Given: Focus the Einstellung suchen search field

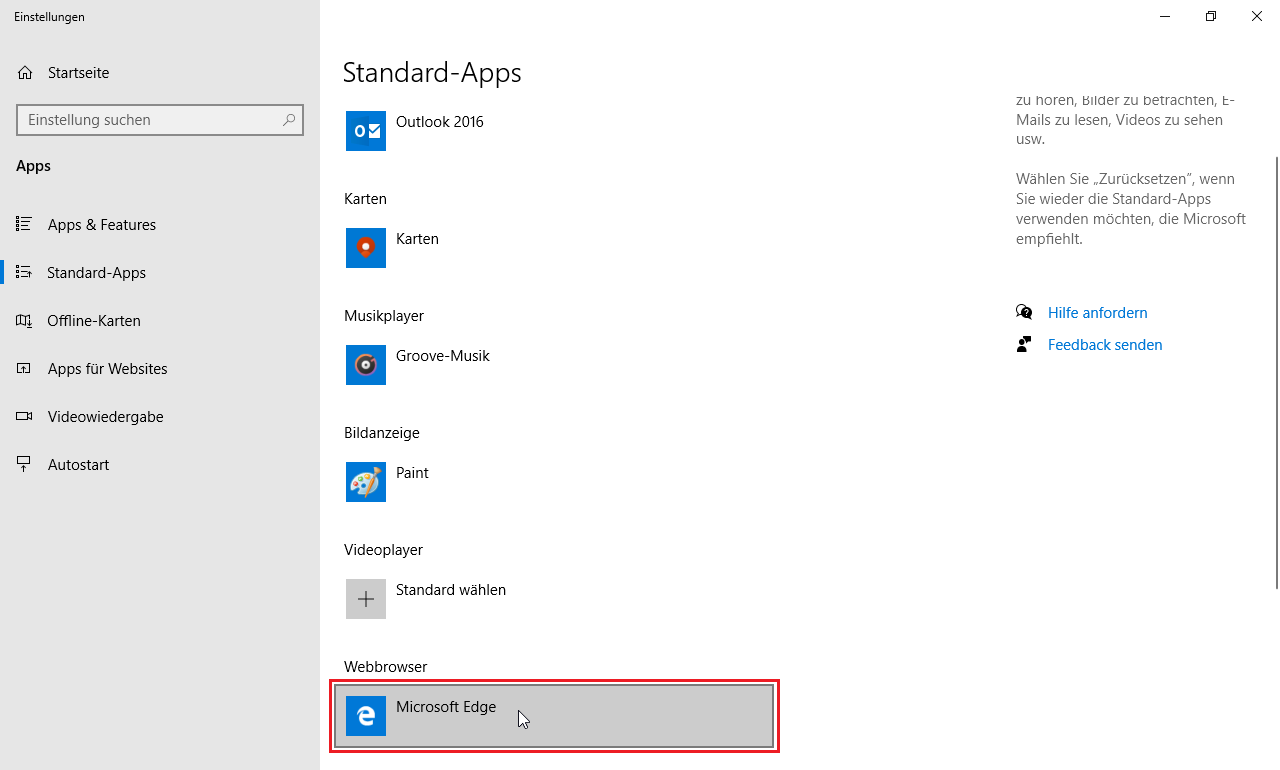Looking at the screenshot, I should tap(150, 120).
